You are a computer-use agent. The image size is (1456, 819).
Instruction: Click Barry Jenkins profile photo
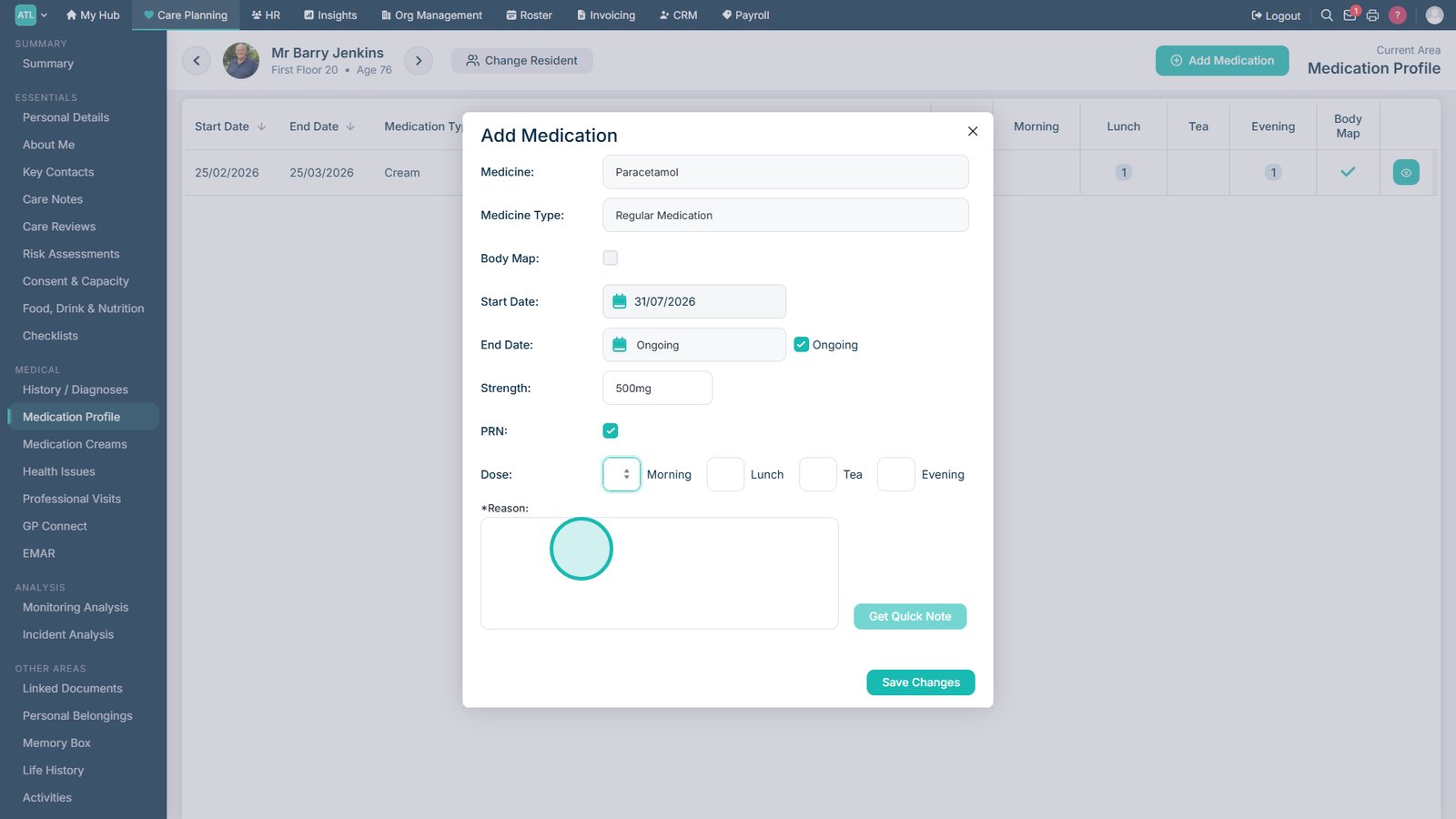(241, 61)
